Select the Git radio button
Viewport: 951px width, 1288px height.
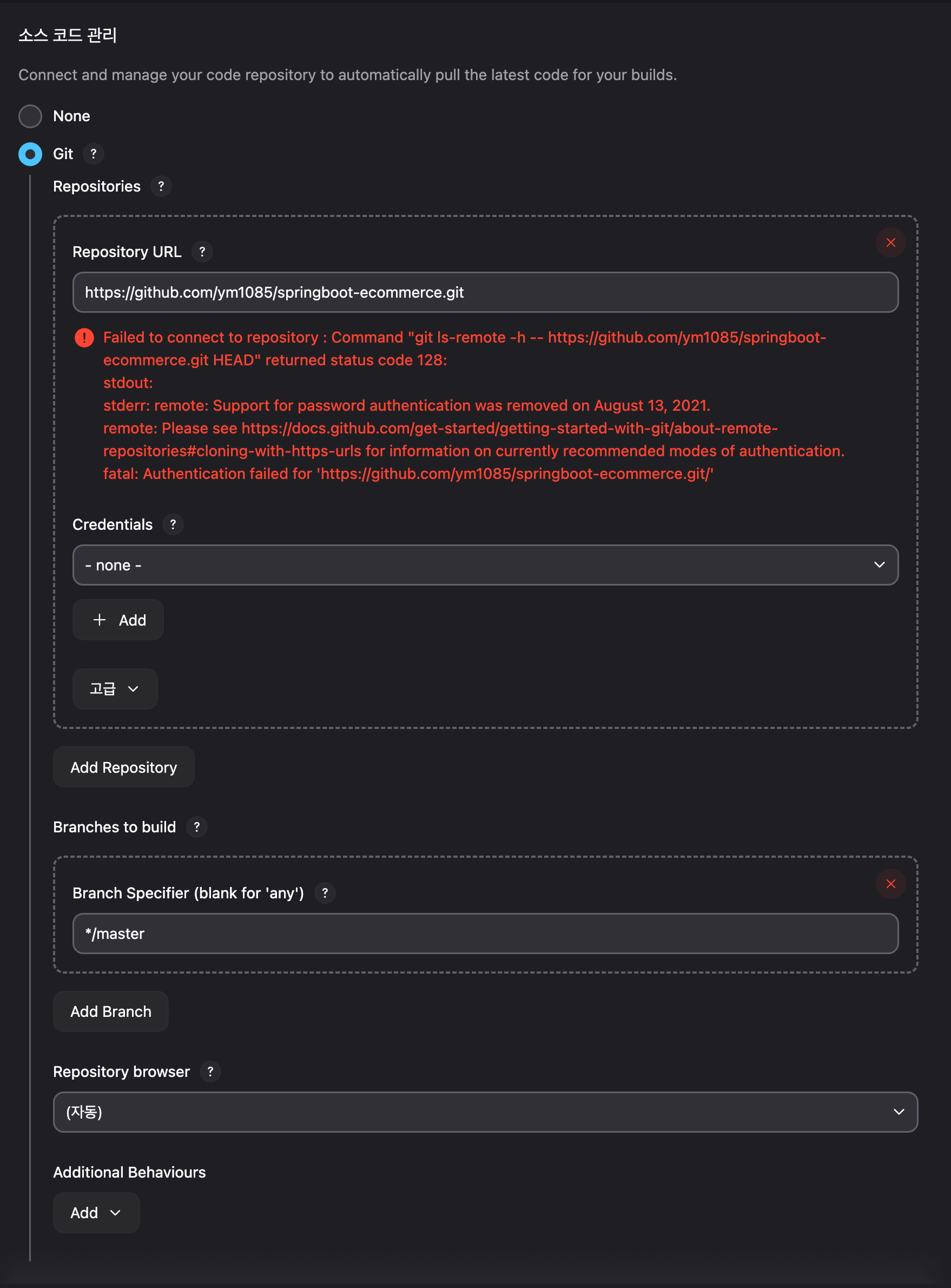30,154
